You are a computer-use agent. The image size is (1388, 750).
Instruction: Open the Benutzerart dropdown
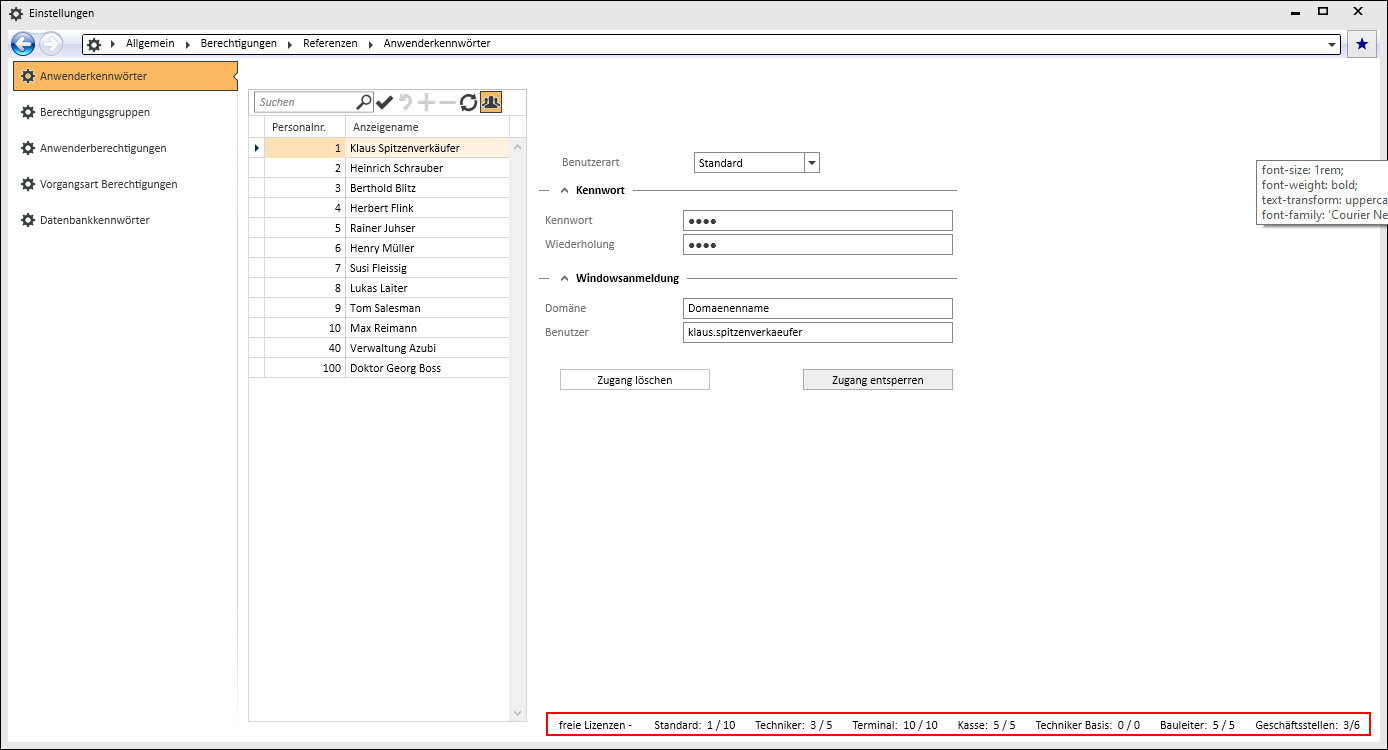(x=811, y=163)
